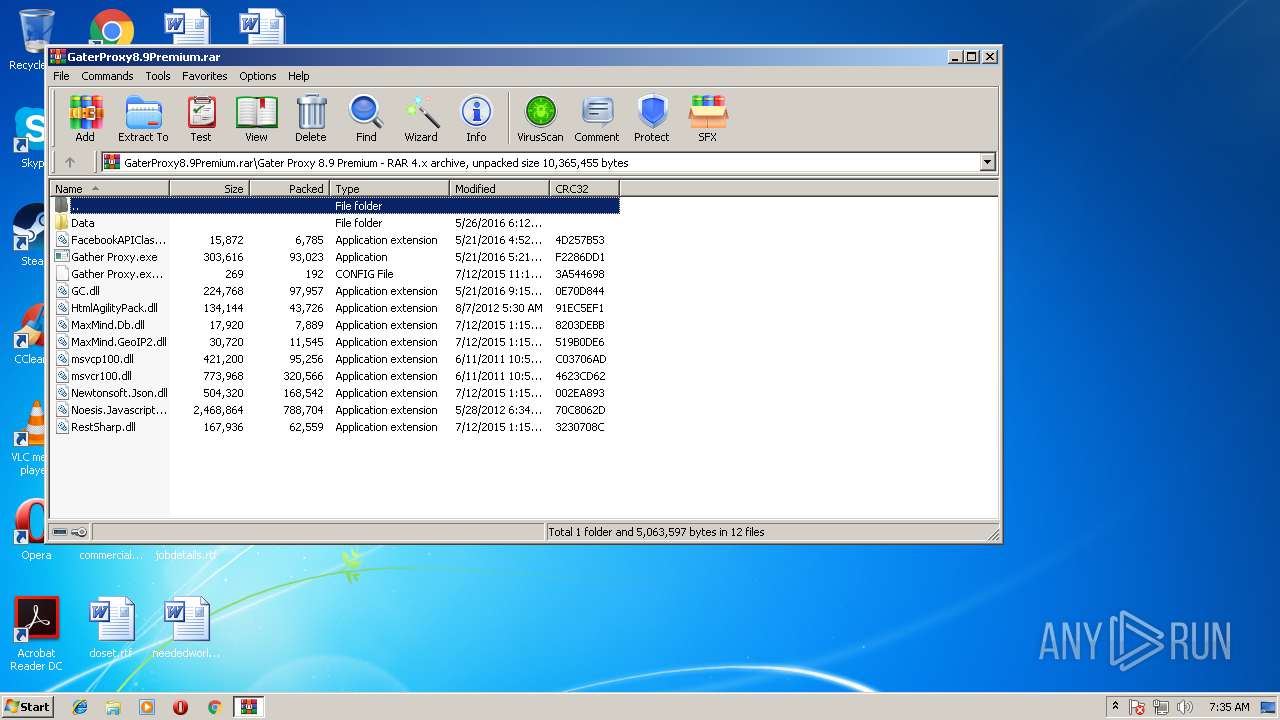Click the status bar key icon

(79, 532)
